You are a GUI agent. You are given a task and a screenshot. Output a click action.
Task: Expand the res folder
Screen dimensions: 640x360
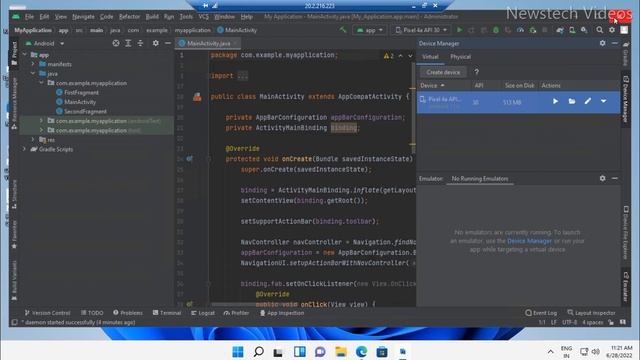click(x=33, y=140)
